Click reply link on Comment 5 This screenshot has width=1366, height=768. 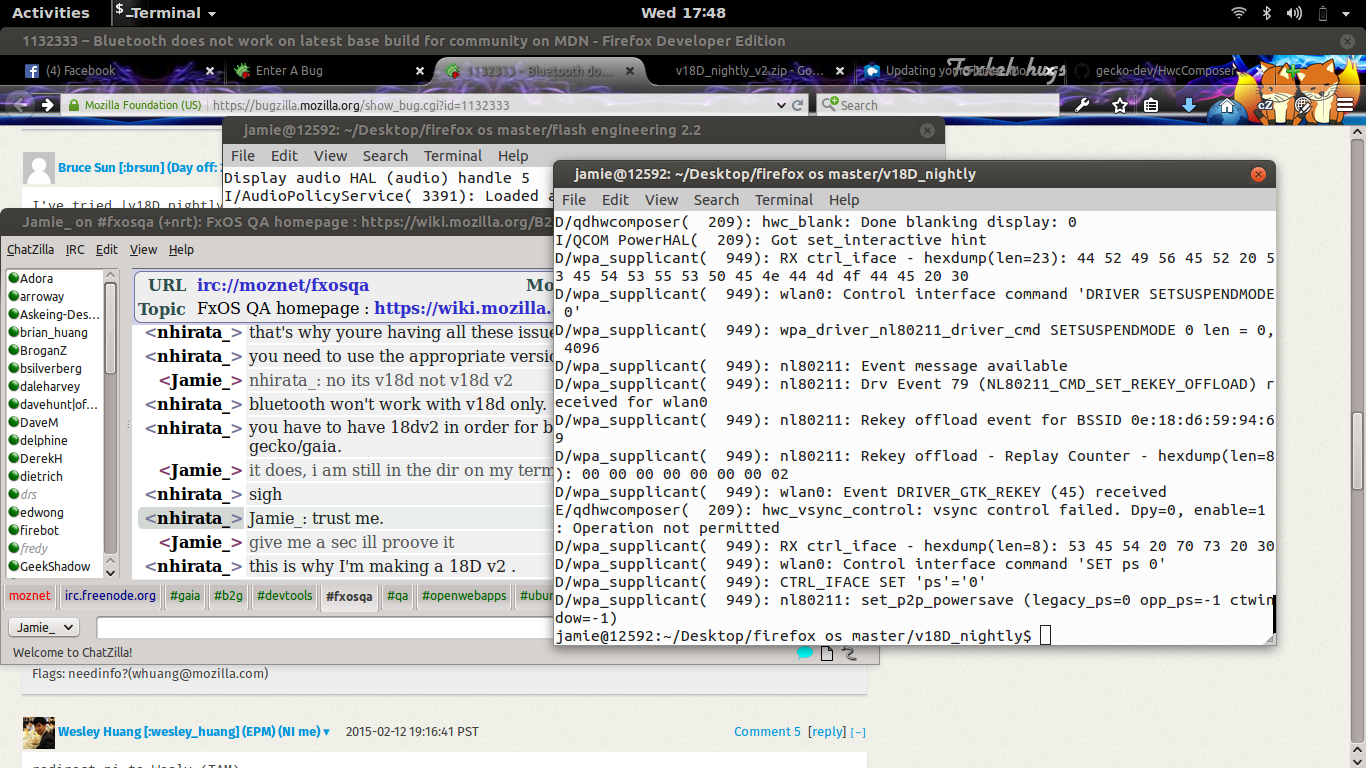tap(827, 732)
